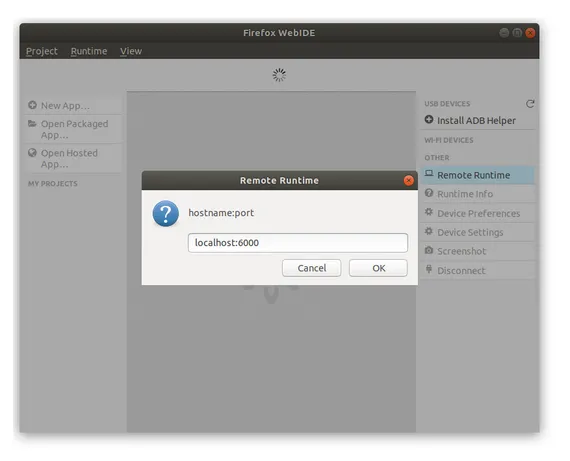Click the MY PROJECTS heading
This screenshot has width=570, height=461.
(x=53, y=184)
